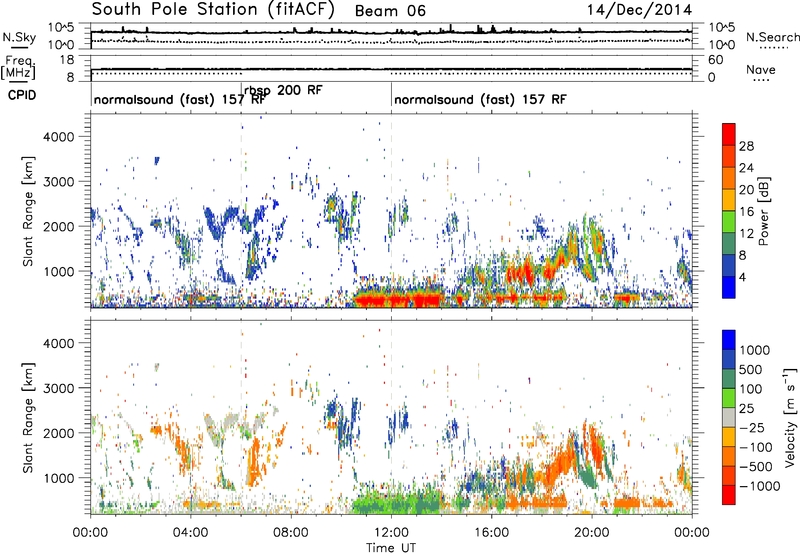Click the 'CPID' row label

[22, 95]
